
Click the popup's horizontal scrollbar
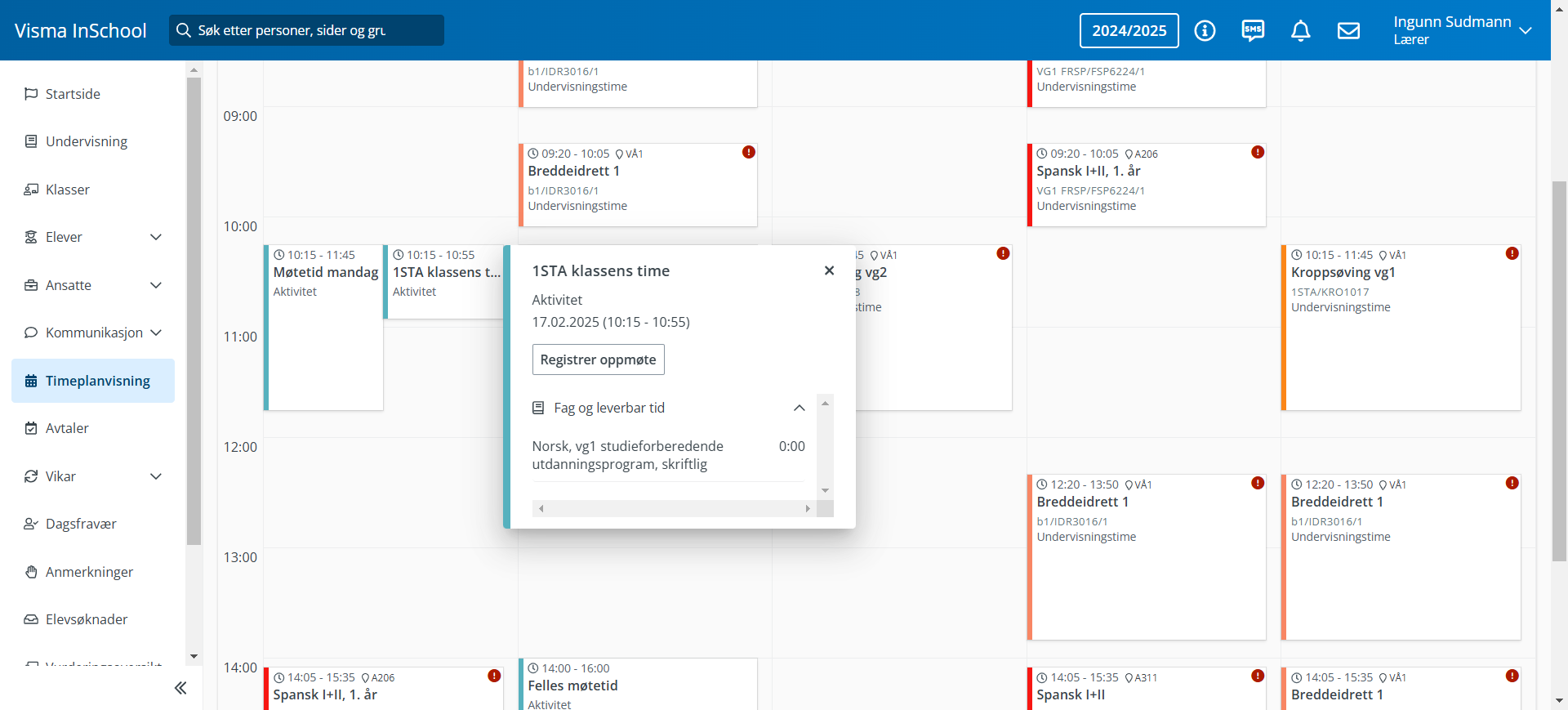pyautogui.click(x=674, y=508)
